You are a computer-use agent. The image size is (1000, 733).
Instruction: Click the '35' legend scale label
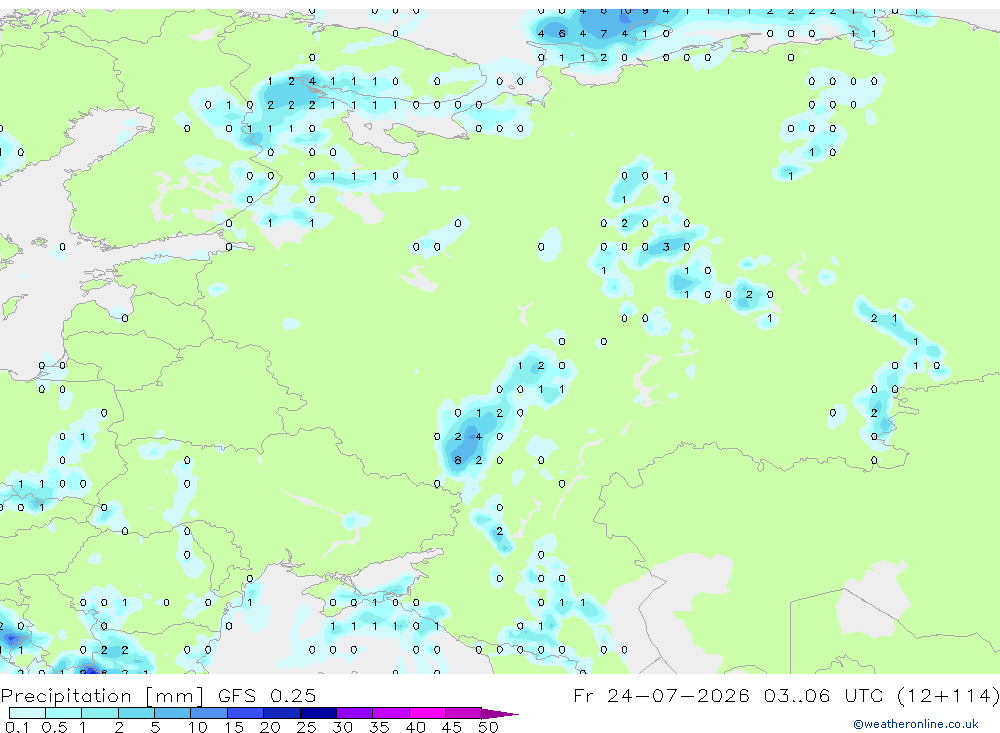tap(379, 727)
